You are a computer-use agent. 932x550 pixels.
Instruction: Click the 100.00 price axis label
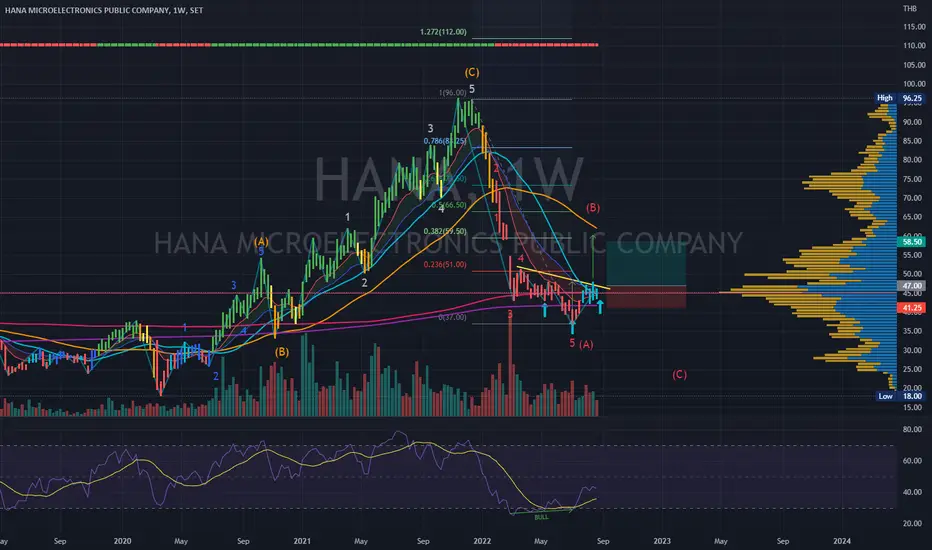point(914,84)
